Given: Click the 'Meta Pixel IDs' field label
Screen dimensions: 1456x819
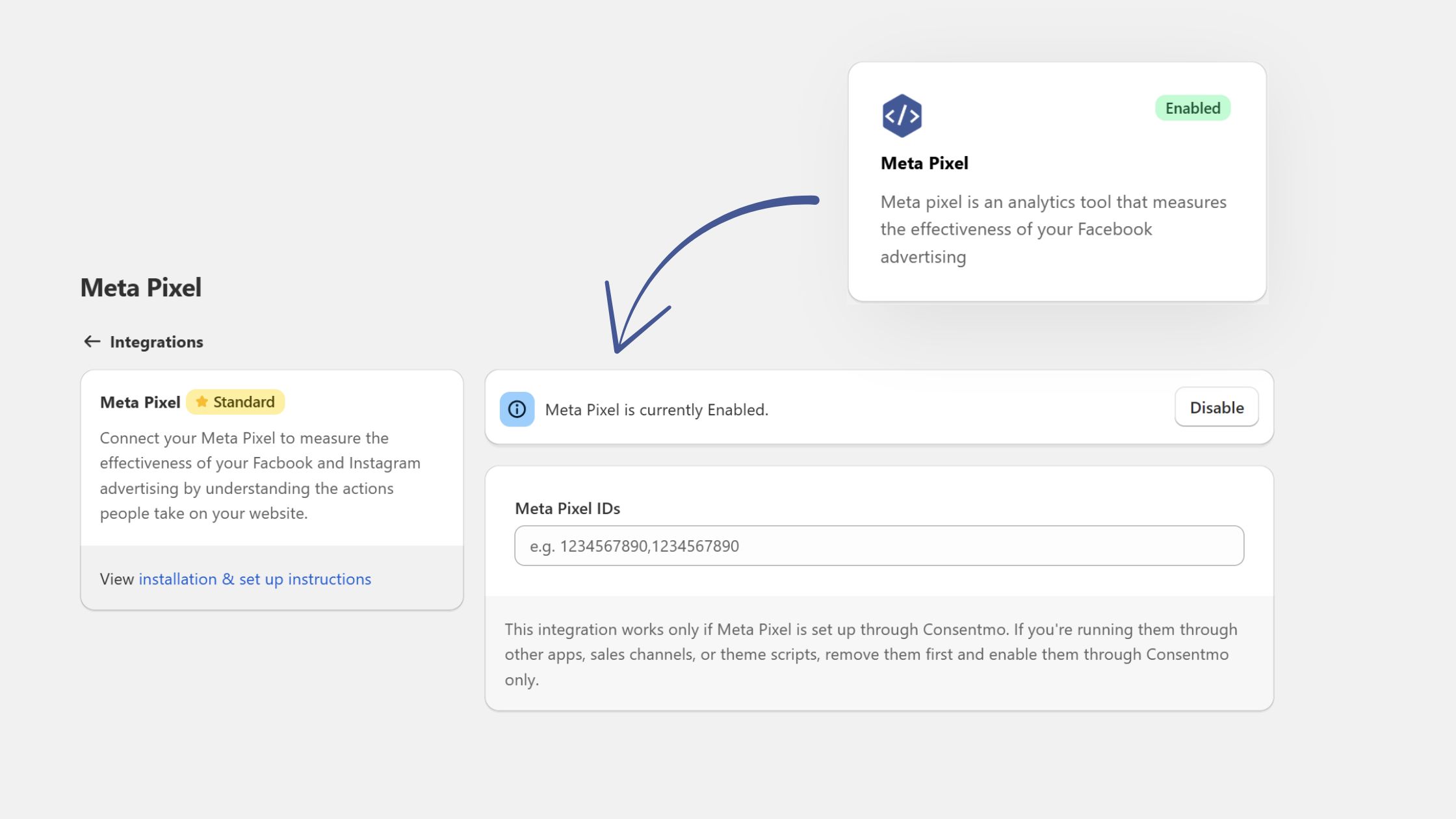Looking at the screenshot, I should [567, 508].
